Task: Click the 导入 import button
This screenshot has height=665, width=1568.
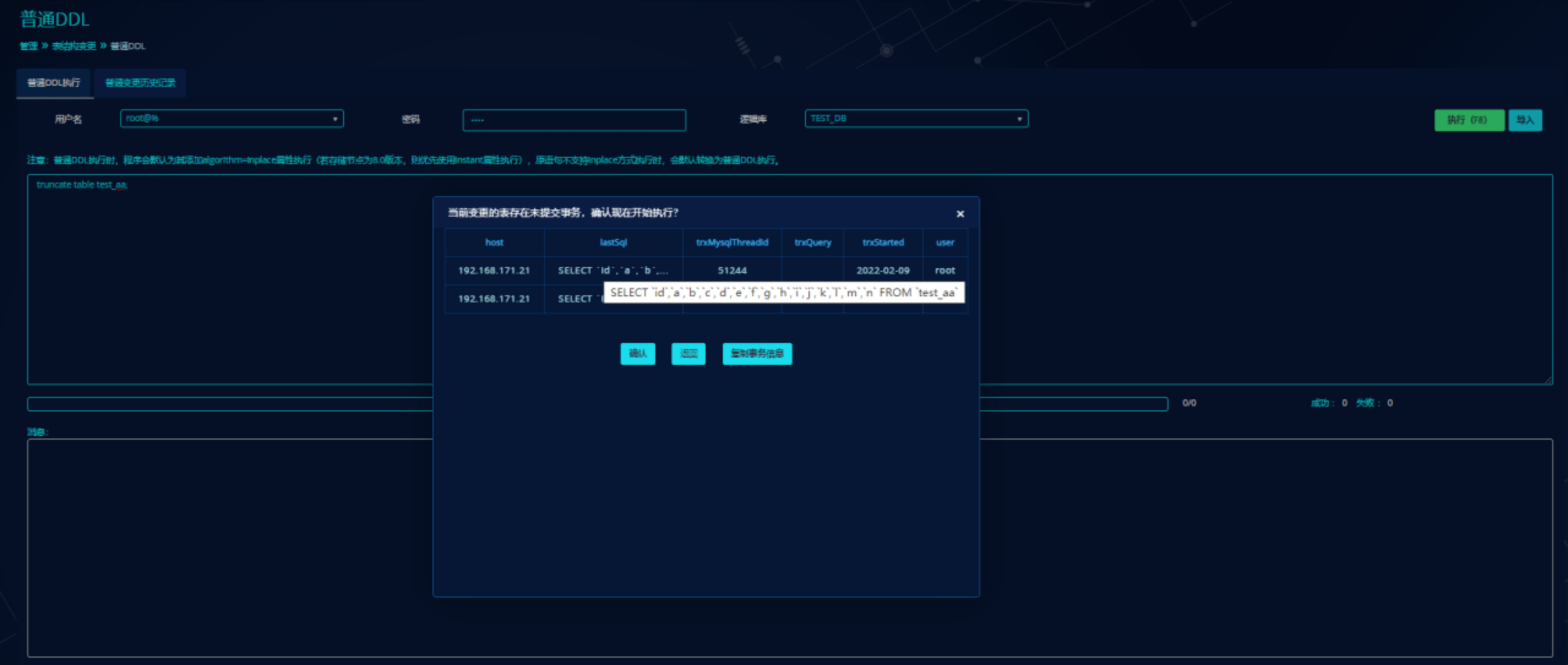Action: [x=1525, y=120]
